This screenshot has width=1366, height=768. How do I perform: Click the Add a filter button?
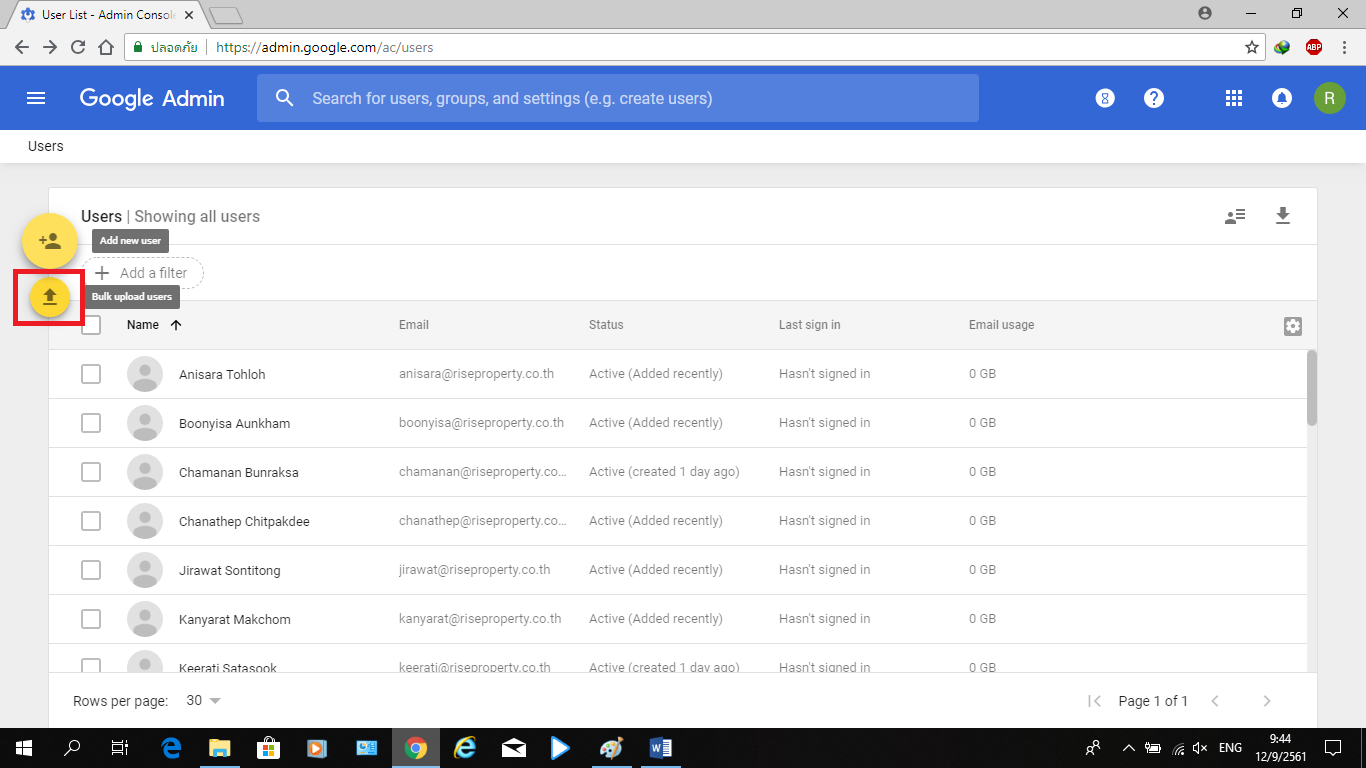[x=143, y=273]
